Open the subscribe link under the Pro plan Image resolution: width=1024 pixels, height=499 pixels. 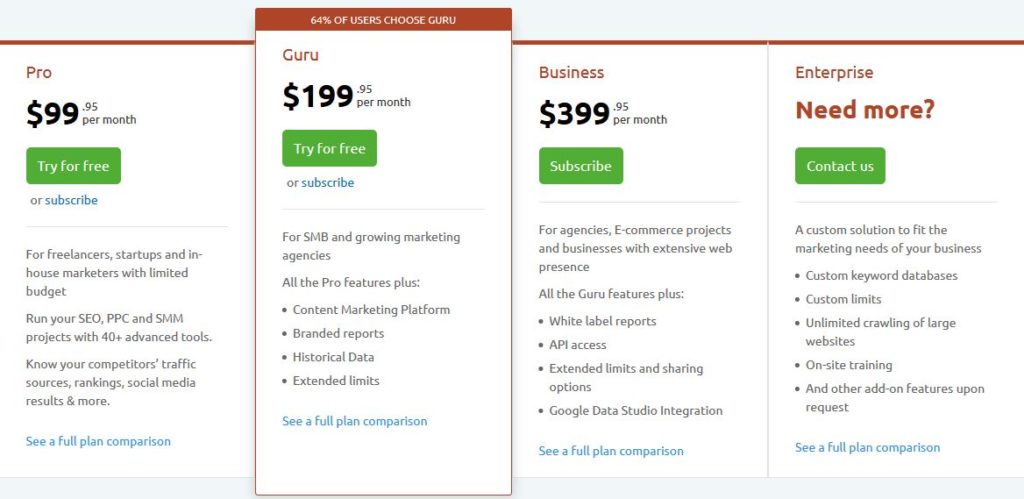click(x=71, y=200)
